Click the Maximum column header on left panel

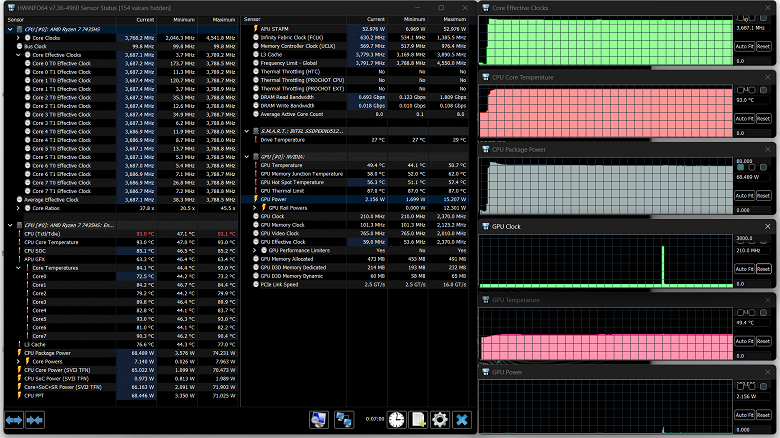pos(223,19)
